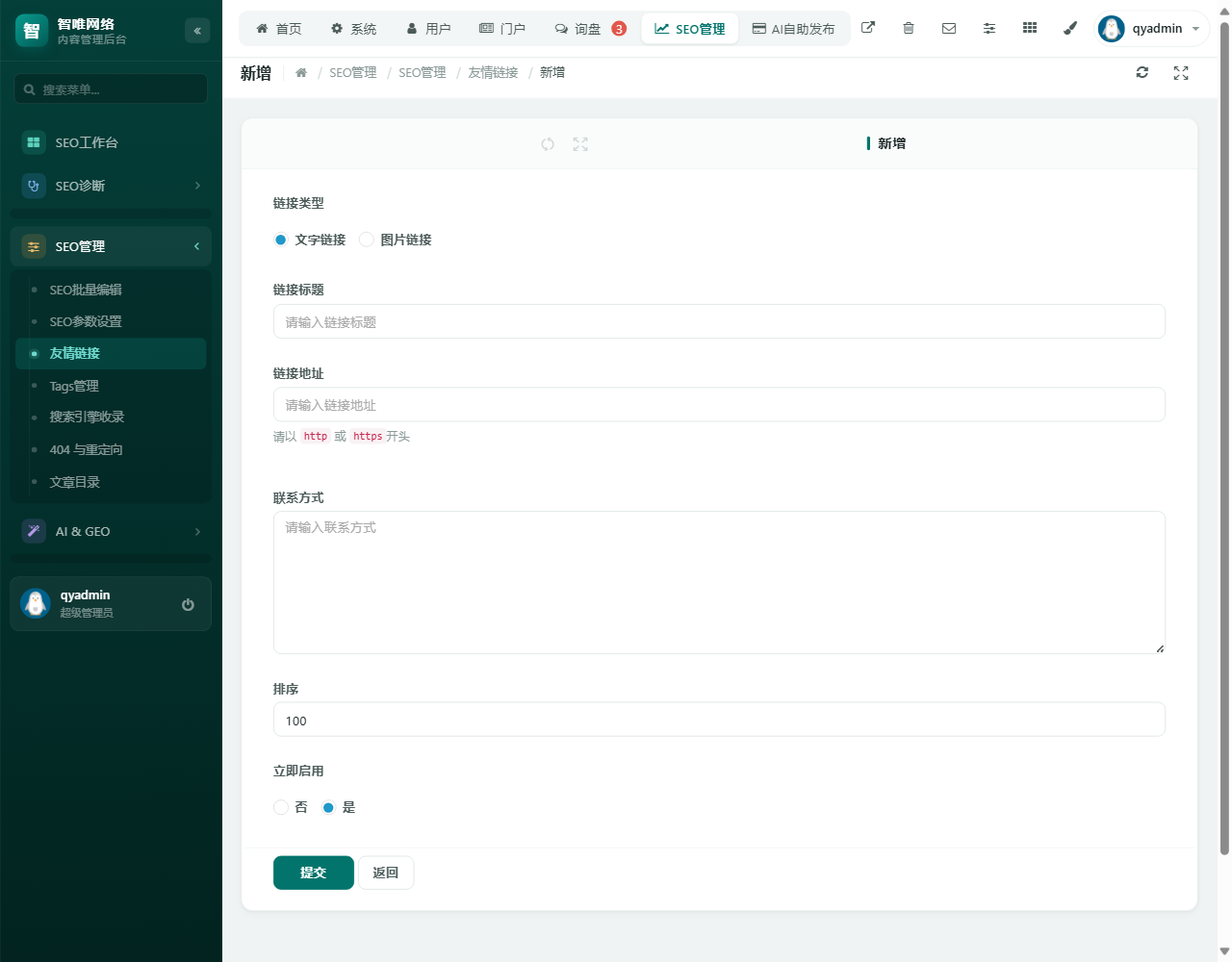Open the envelope messages icon

(949, 28)
